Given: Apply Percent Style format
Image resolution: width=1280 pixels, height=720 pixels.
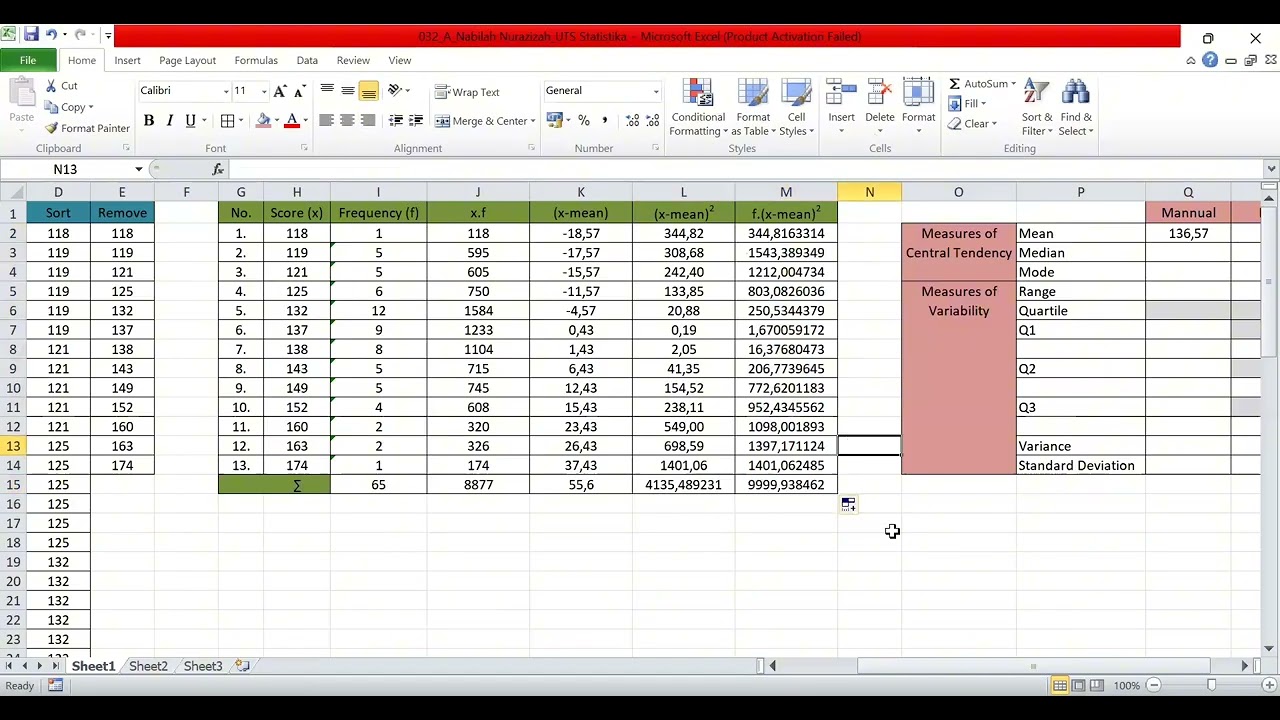Looking at the screenshot, I should tap(584, 121).
